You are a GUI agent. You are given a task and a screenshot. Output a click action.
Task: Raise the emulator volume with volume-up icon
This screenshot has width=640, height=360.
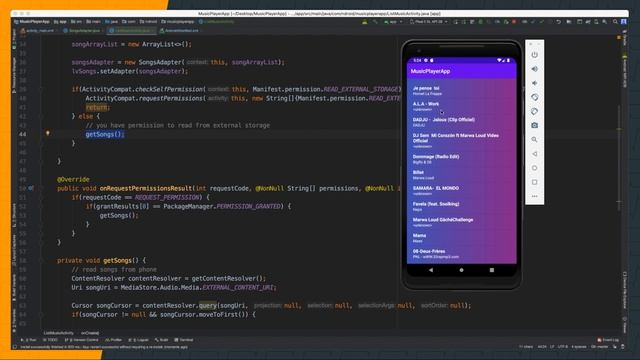pyautogui.click(x=534, y=69)
